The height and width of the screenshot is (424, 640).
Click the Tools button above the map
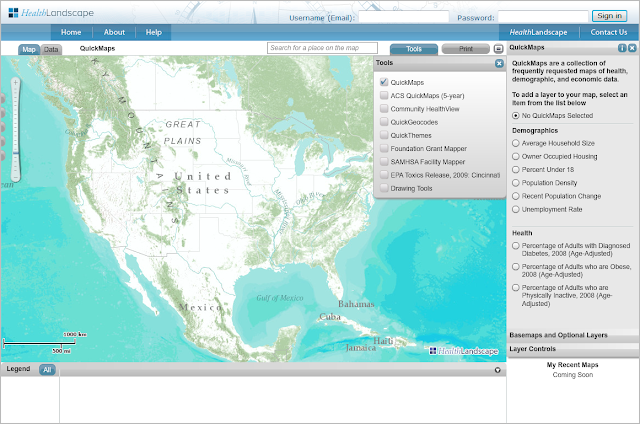click(x=414, y=49)
